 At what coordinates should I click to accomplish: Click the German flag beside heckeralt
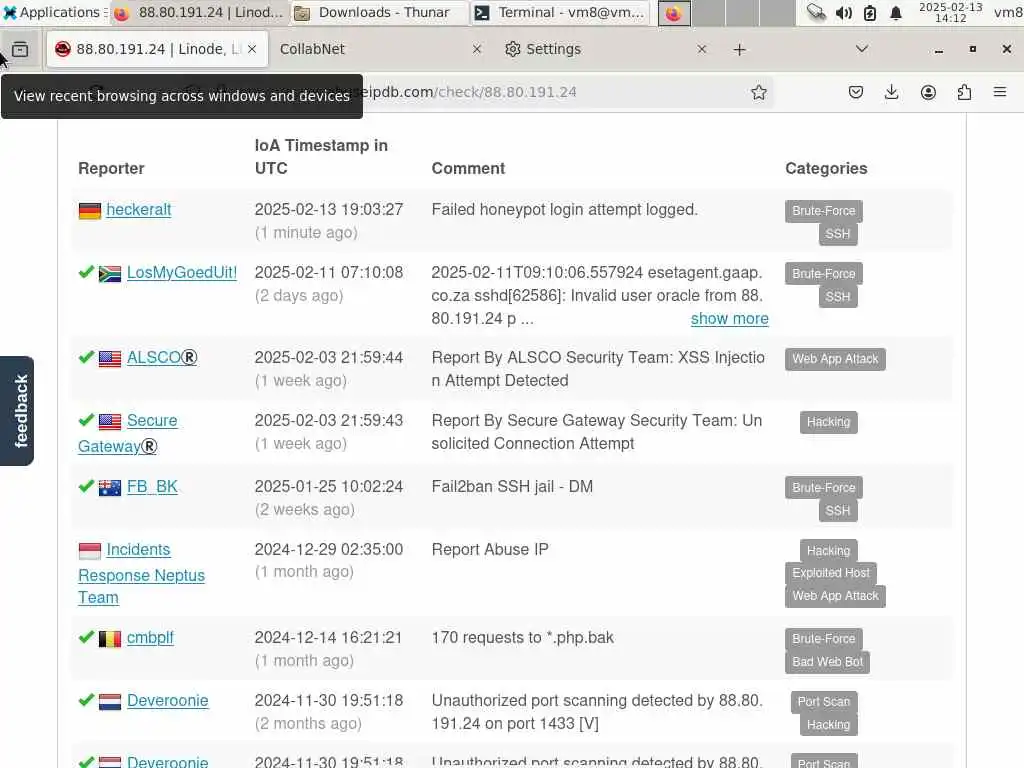(89, 211)
